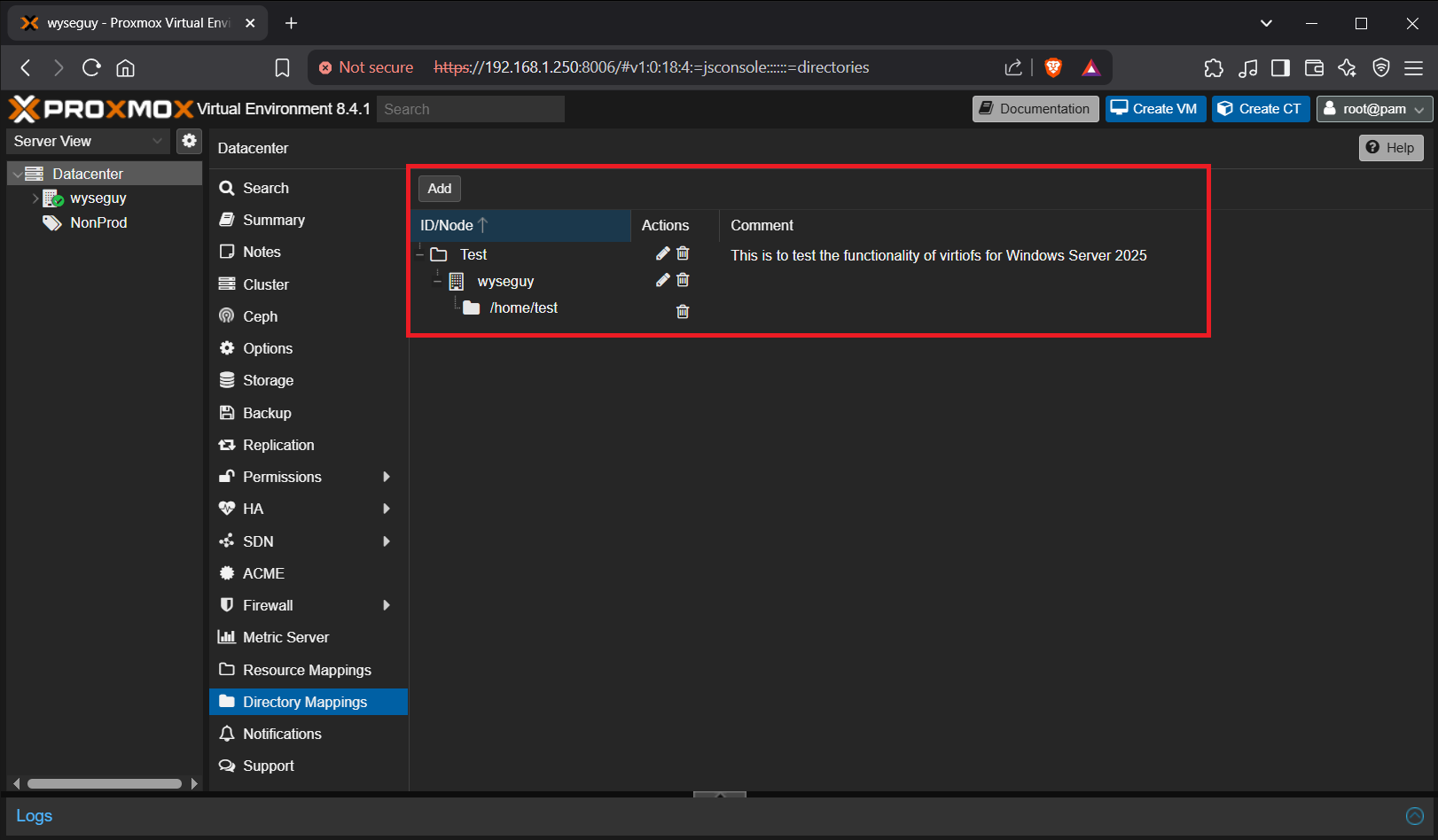Expand the Logs panel circle icon
The image size is (1438, 840).
point(1415,816)
